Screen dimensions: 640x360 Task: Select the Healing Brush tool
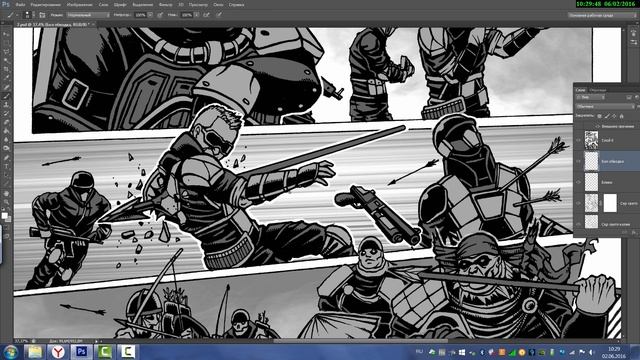click(x=7, y=87)
